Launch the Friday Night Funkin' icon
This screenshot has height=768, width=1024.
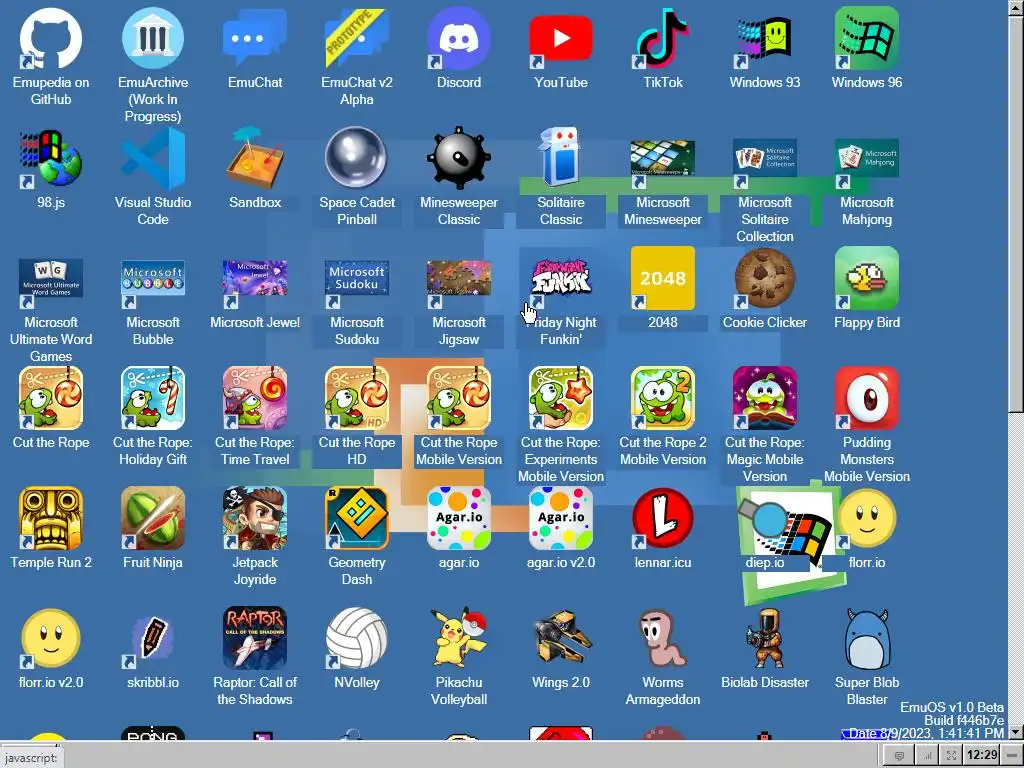point(560,278)
